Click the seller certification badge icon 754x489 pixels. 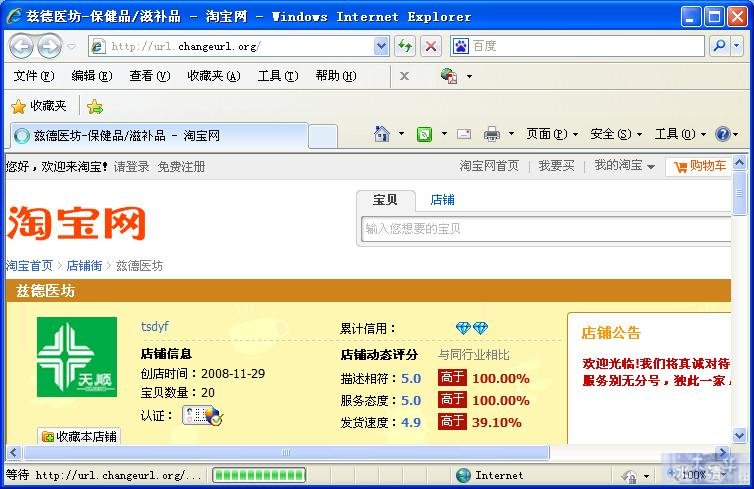pos(202,415)
